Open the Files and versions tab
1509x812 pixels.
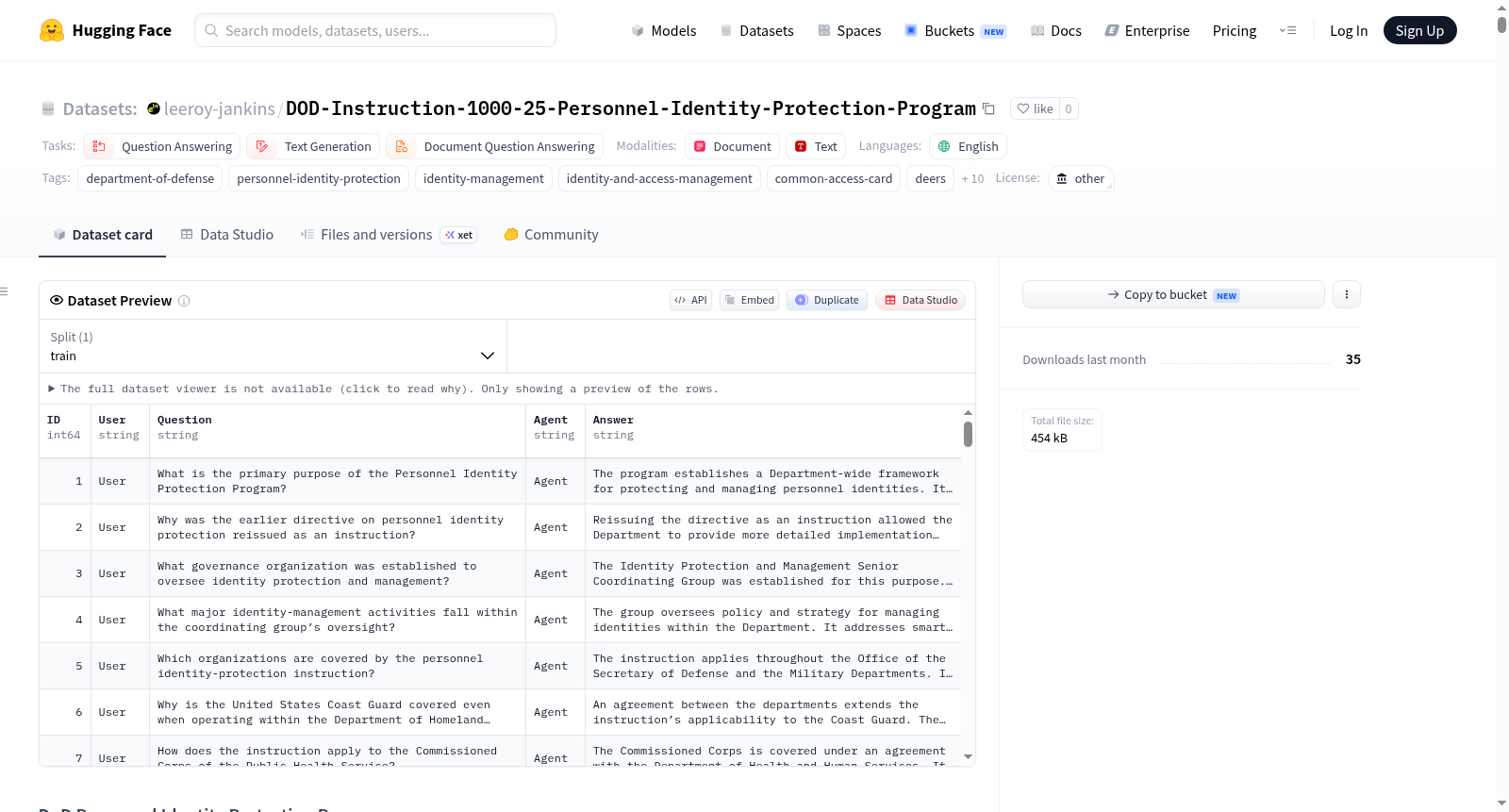coord(389,235)
